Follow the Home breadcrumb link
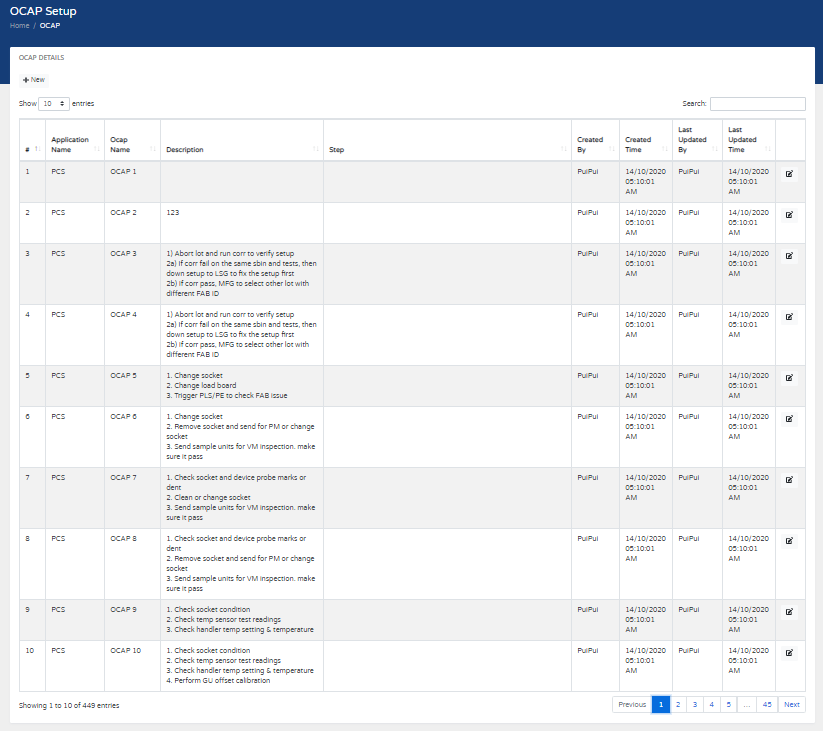 [19, 25]
